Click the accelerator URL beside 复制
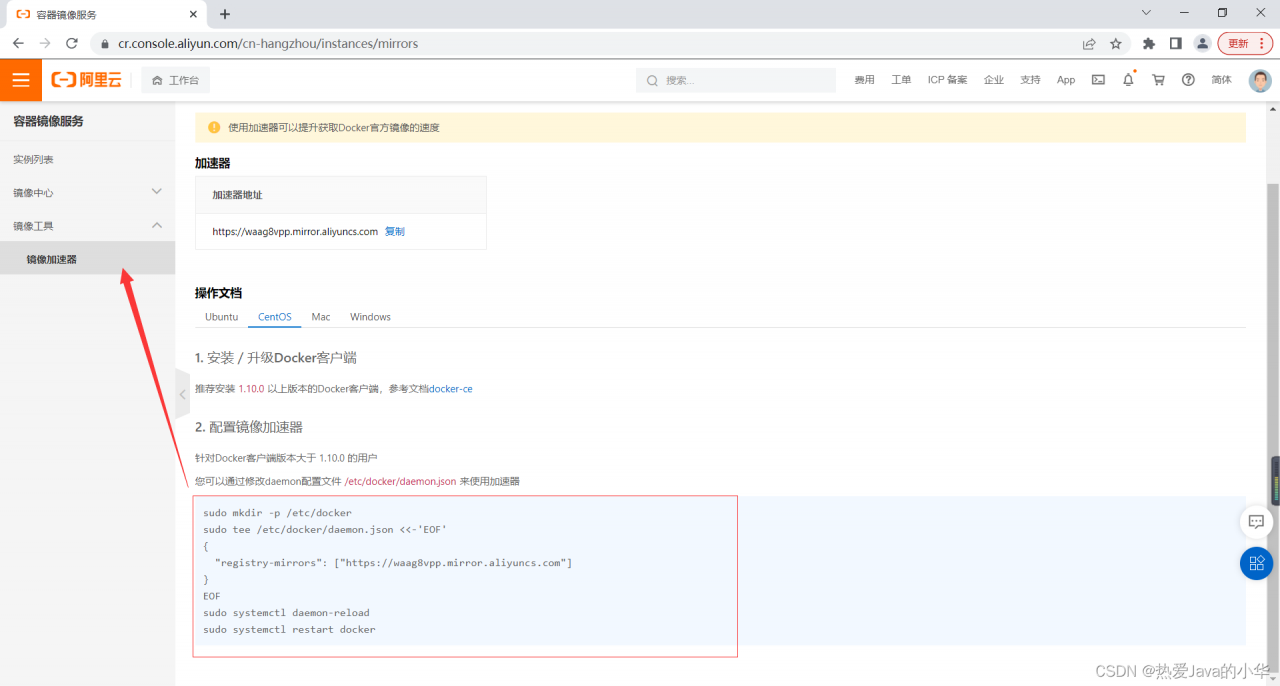Image resolution: width=1280 pixels, height=686 pixels. (295, 231)
